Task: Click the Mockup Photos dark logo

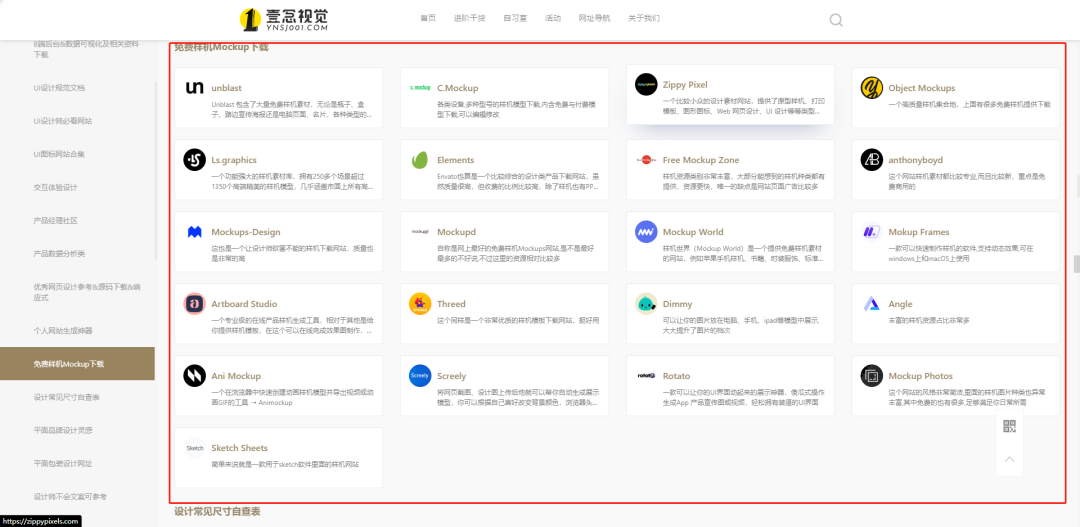Action: point(871,376)
